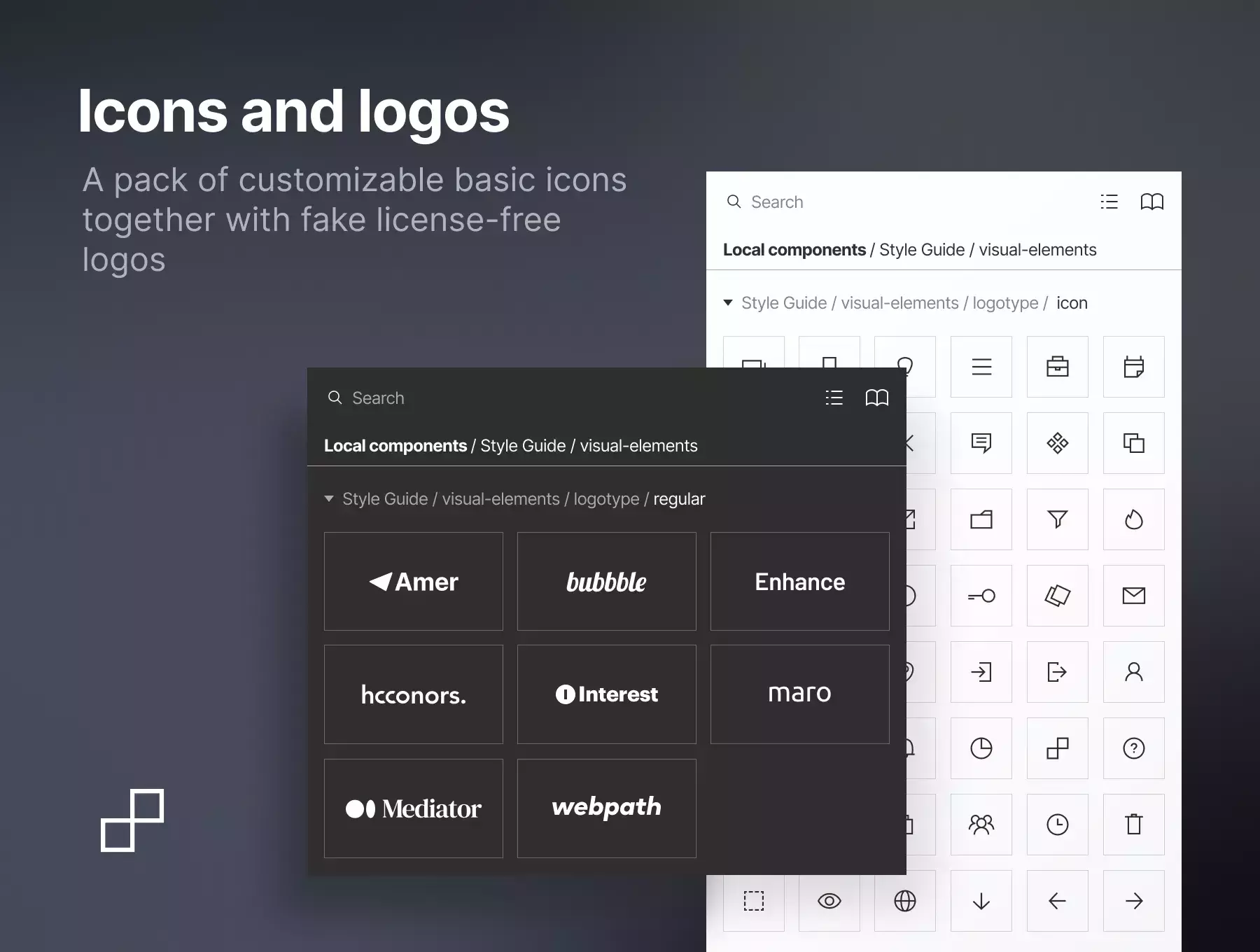Select the trash bin icon component
This screenshot has width=1260, height=952.
(1134, 825)
